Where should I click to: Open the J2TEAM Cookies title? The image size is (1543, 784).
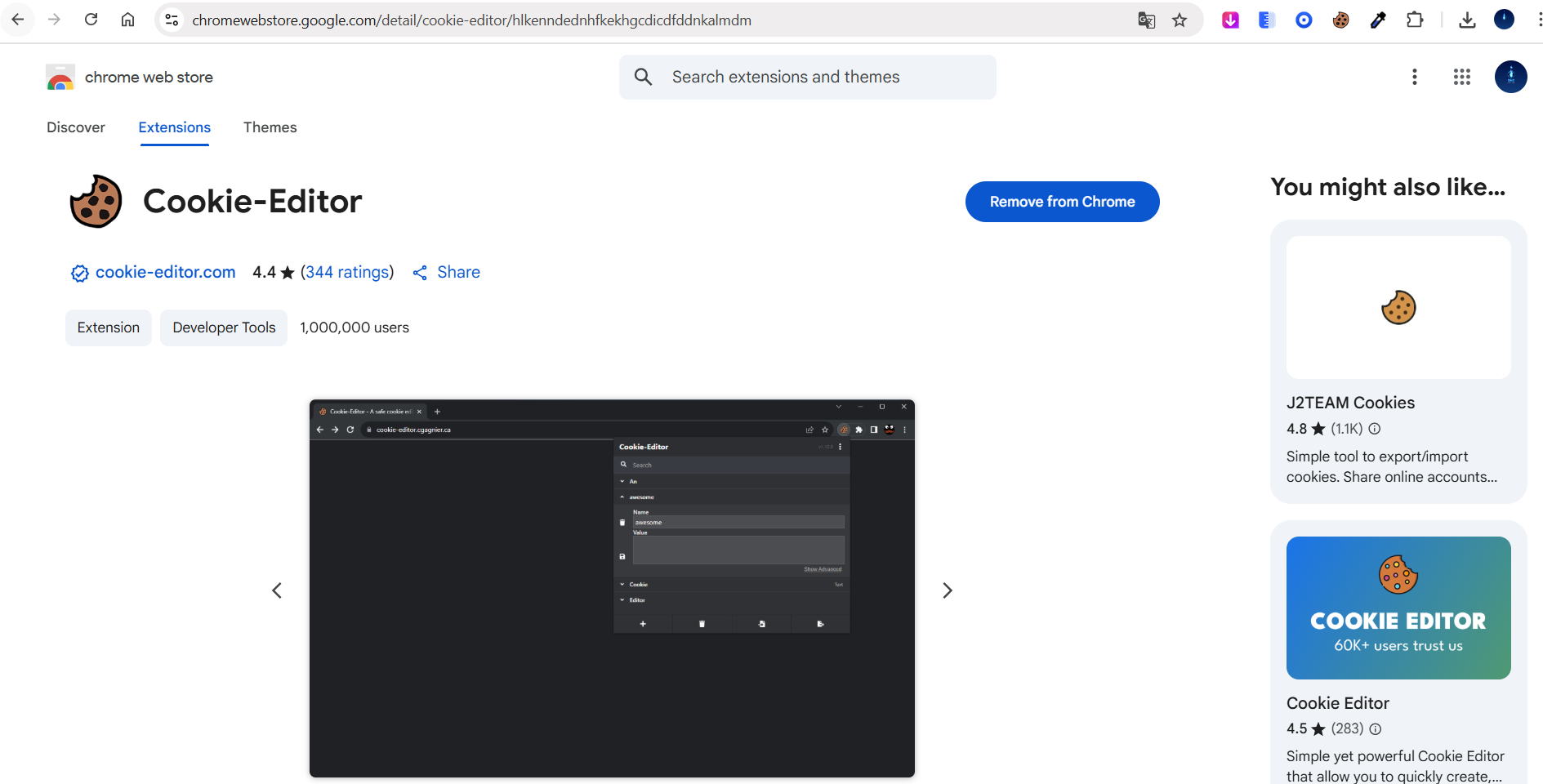(1350, 403)
